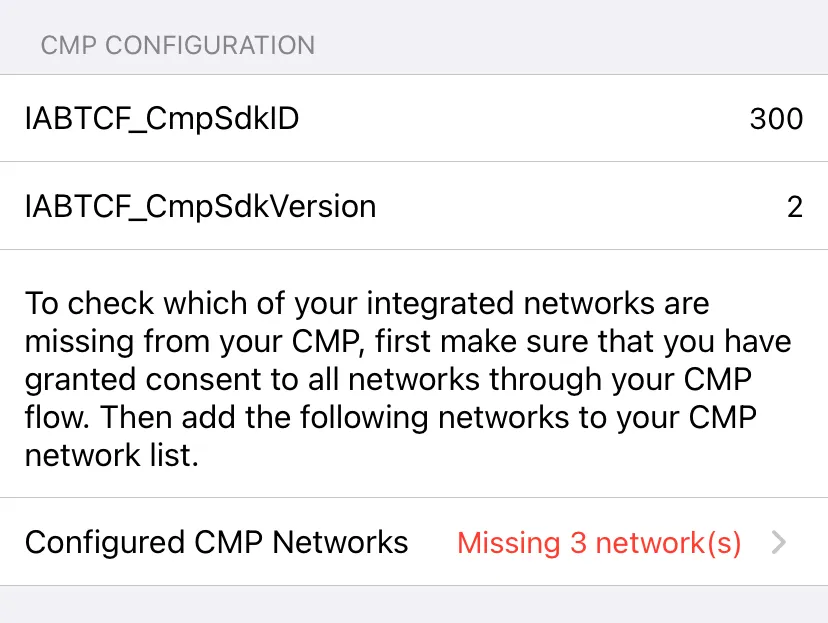Tap the disclosure arrow beside Missing 3 network(s)

(778, 543)
